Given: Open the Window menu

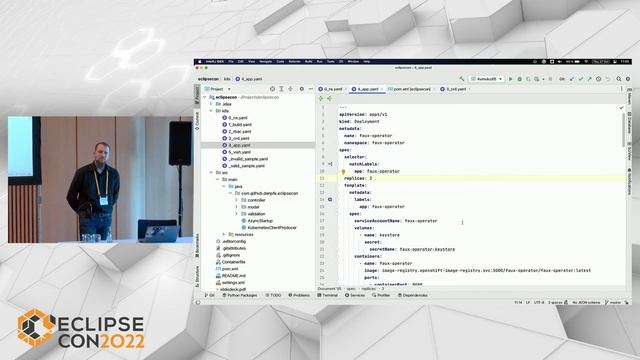Looking at the screenshot, I should [x=353, y=62].
